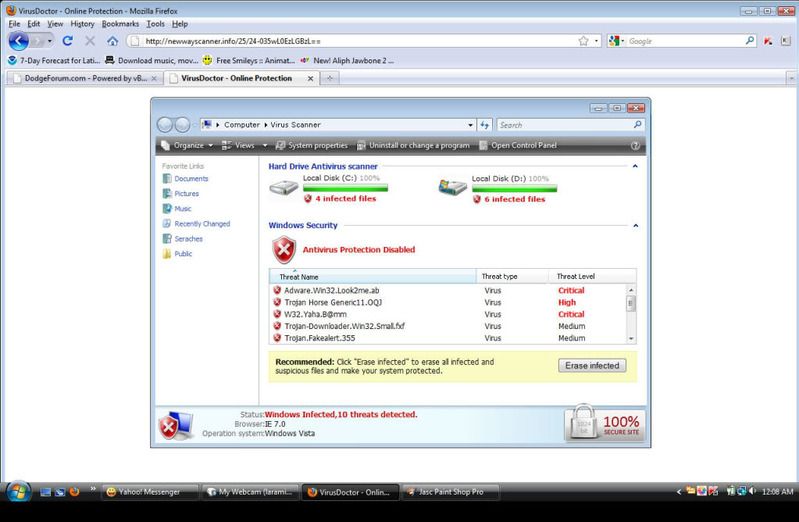This screenshot has width=799, height=522.
Task: Open Documents in Favorite Links
Action: pos(185,178)
